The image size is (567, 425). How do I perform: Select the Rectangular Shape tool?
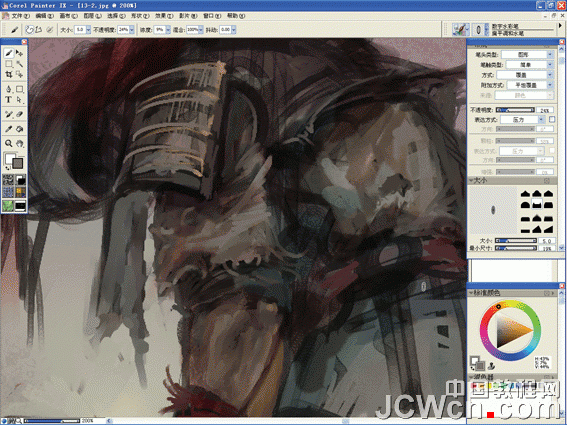[x=20, y=89]
